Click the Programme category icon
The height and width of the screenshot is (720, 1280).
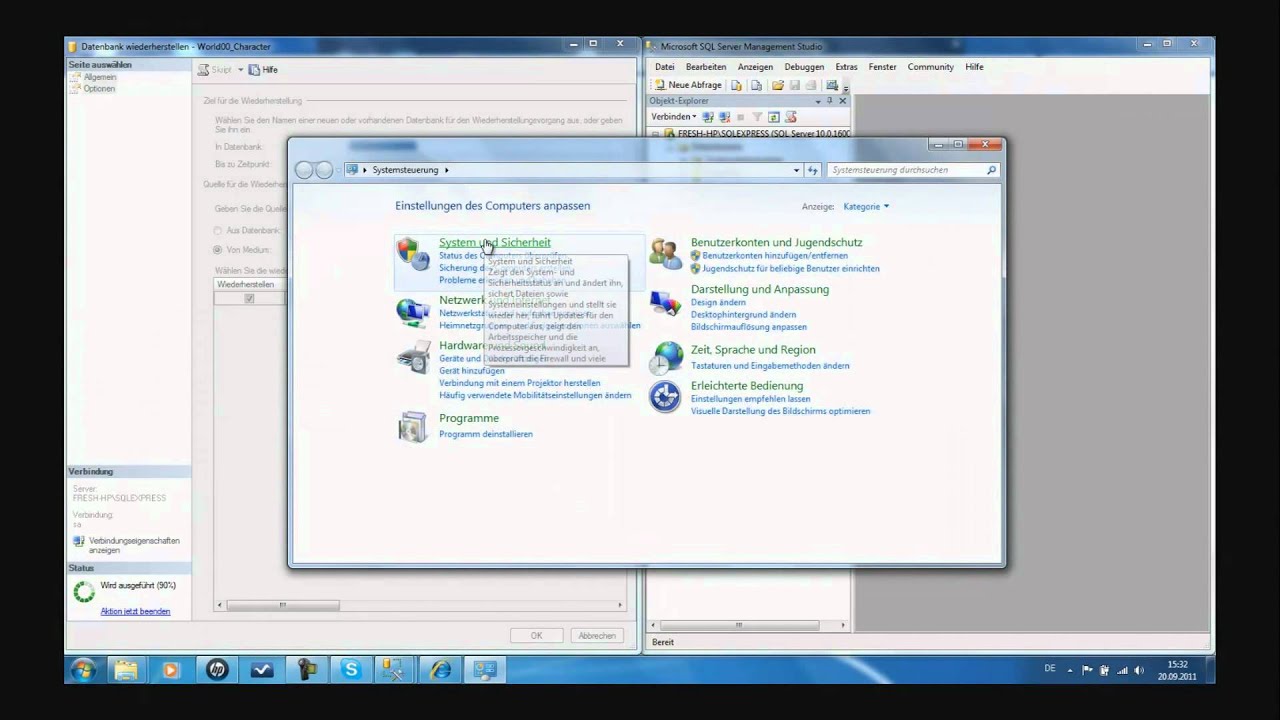pyautogui.click(x=413, y=426)
